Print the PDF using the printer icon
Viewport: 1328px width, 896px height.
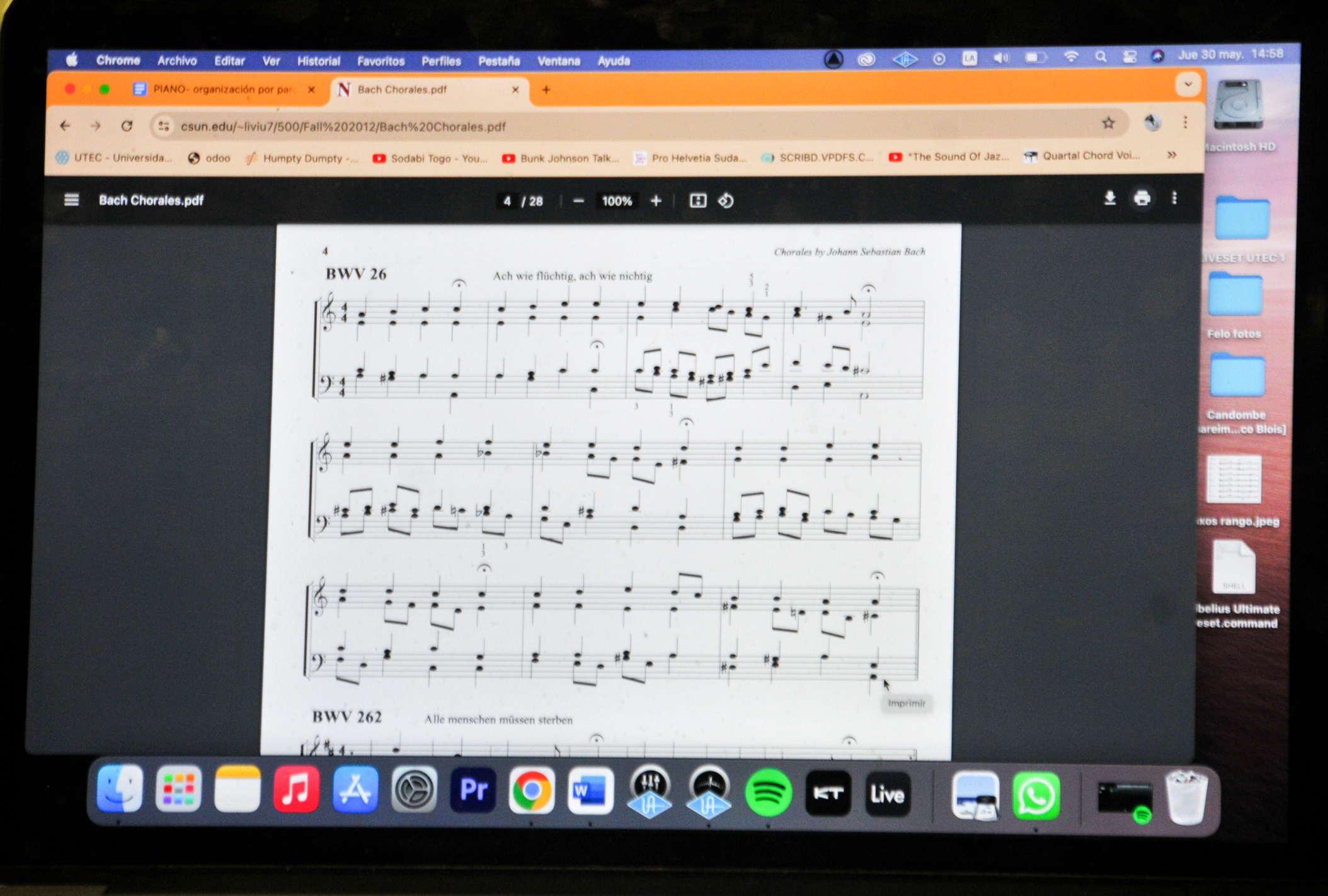(1142, 198)
